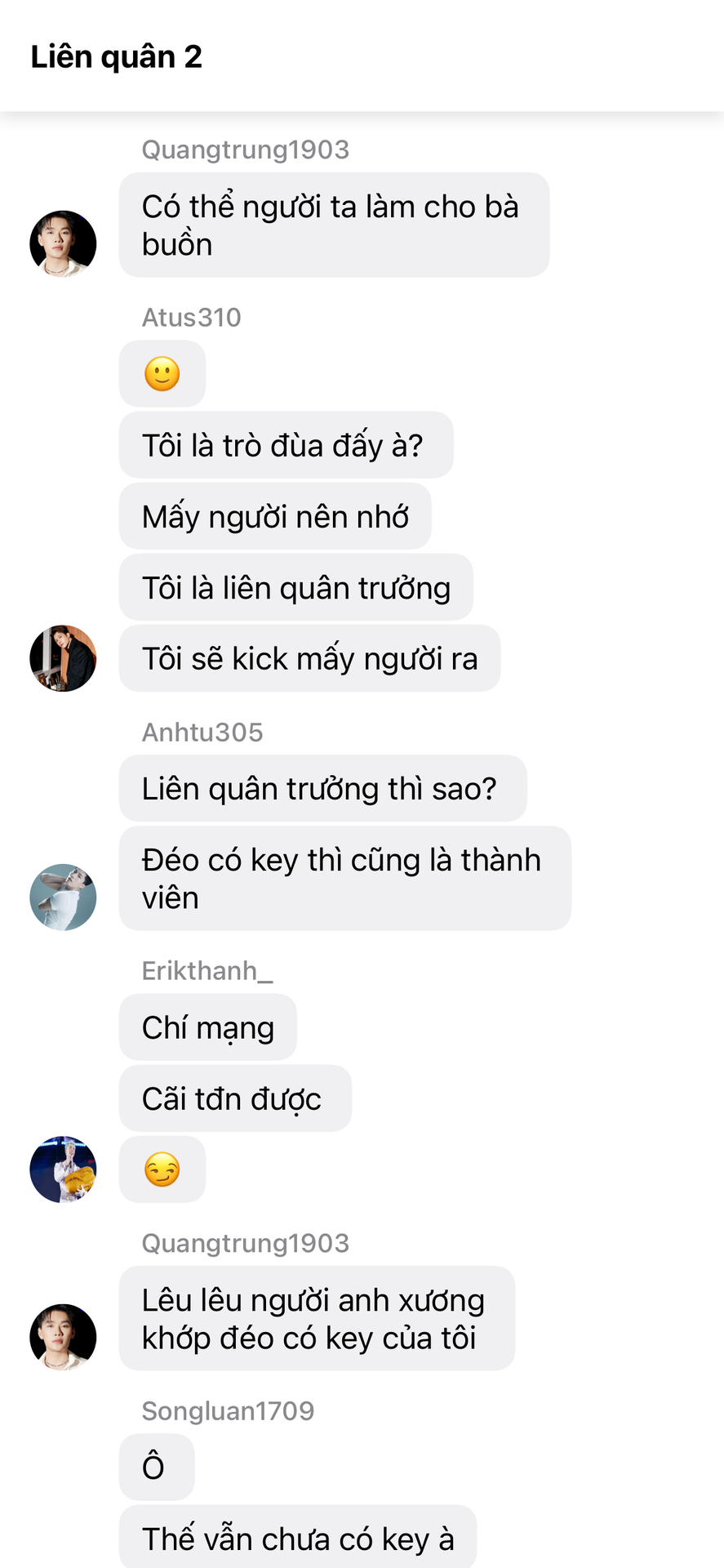Select the 'Cãi tđn được' message
The width and height of the screenshot is (724, 1568).
(x=235, y=1098)
